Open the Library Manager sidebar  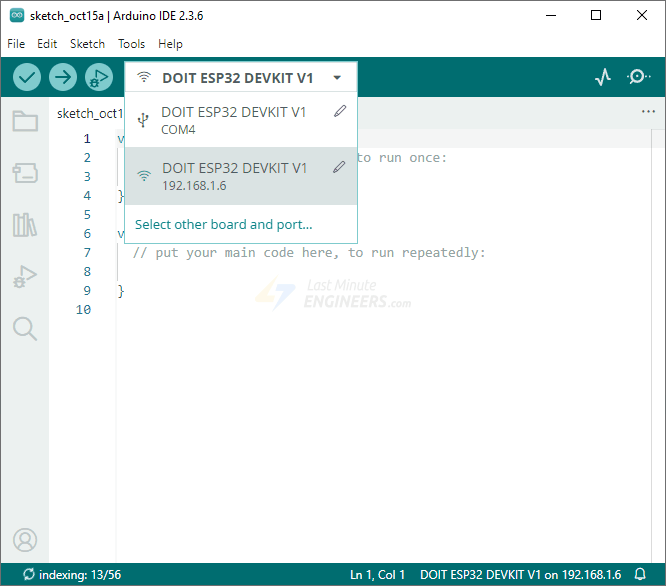coord(25,225)
